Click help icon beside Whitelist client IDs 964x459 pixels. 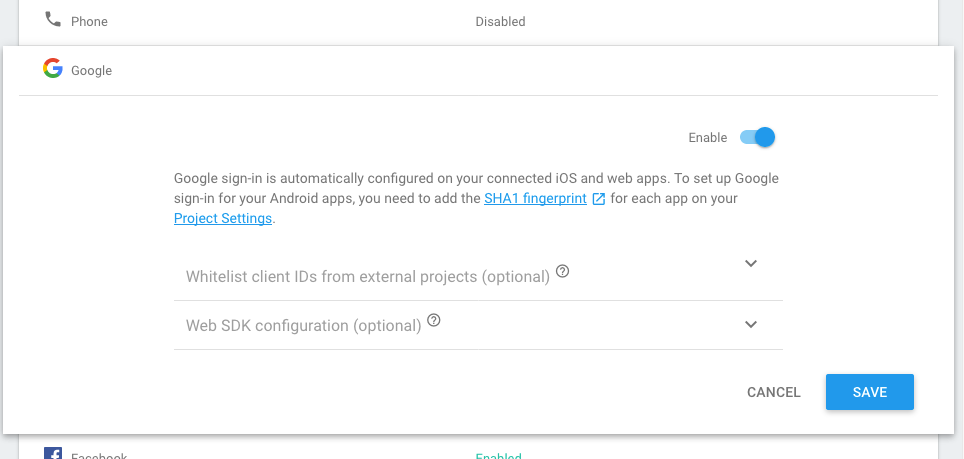click(x=563, y=271)
